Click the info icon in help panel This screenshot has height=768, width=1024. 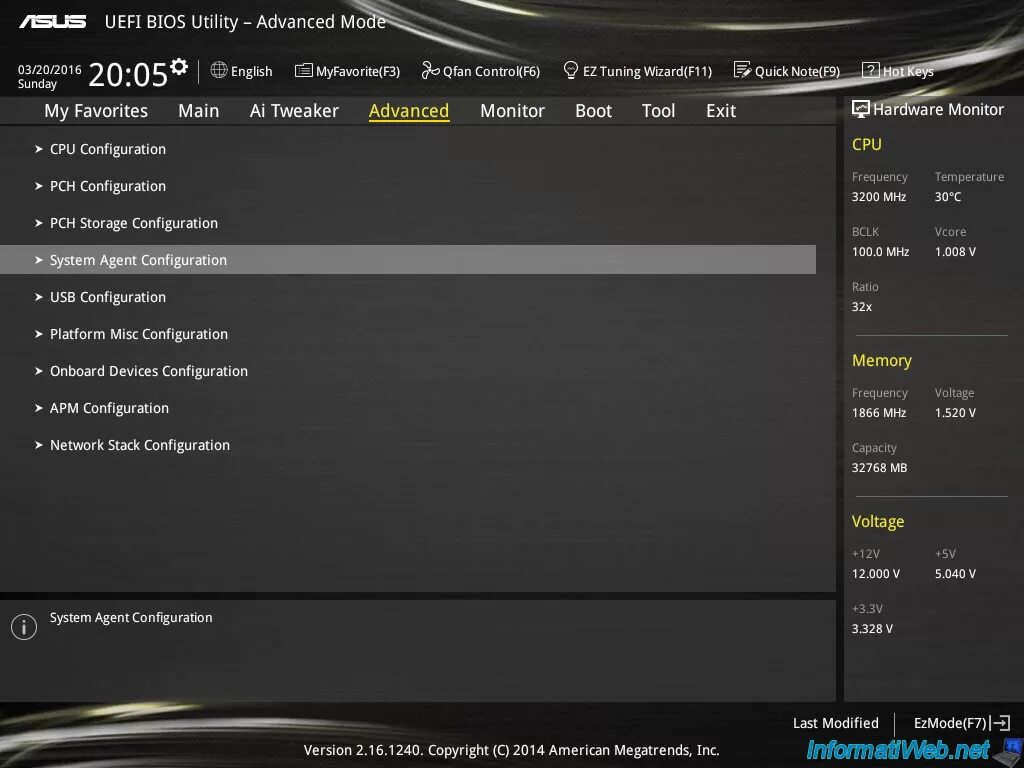pyautogui.click(x=24, y=627)
